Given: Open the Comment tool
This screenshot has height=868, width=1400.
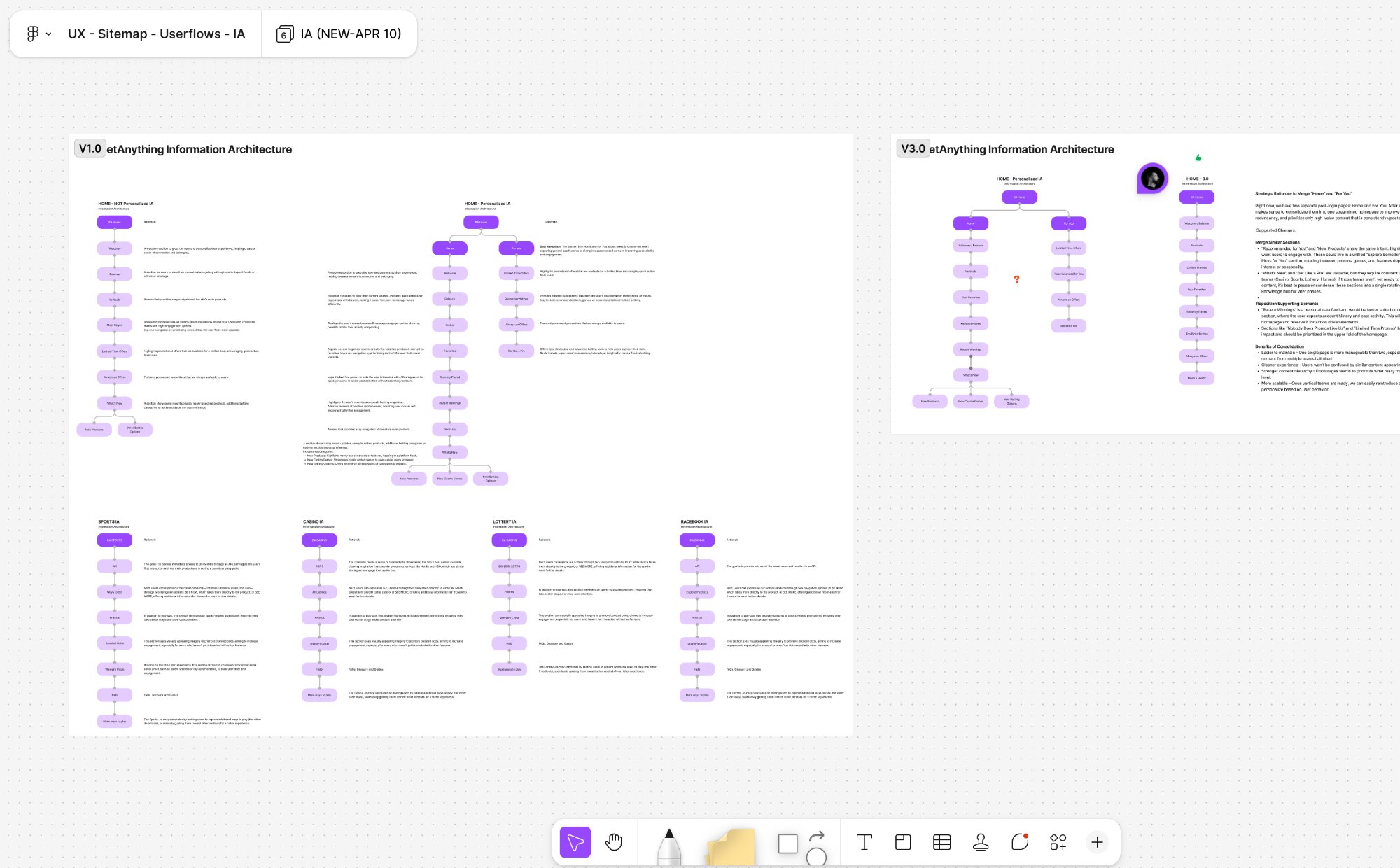Looking at the screenshot, I should point(1019,842).
